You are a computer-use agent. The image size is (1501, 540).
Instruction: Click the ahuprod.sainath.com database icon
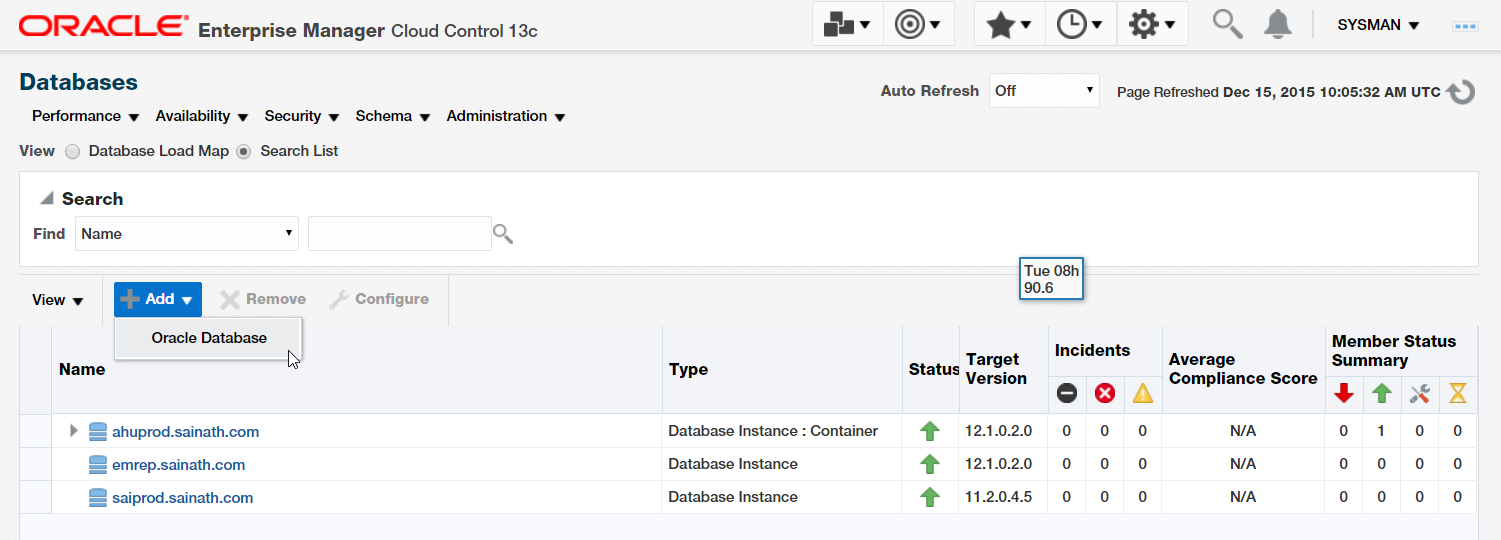(97, 432)
